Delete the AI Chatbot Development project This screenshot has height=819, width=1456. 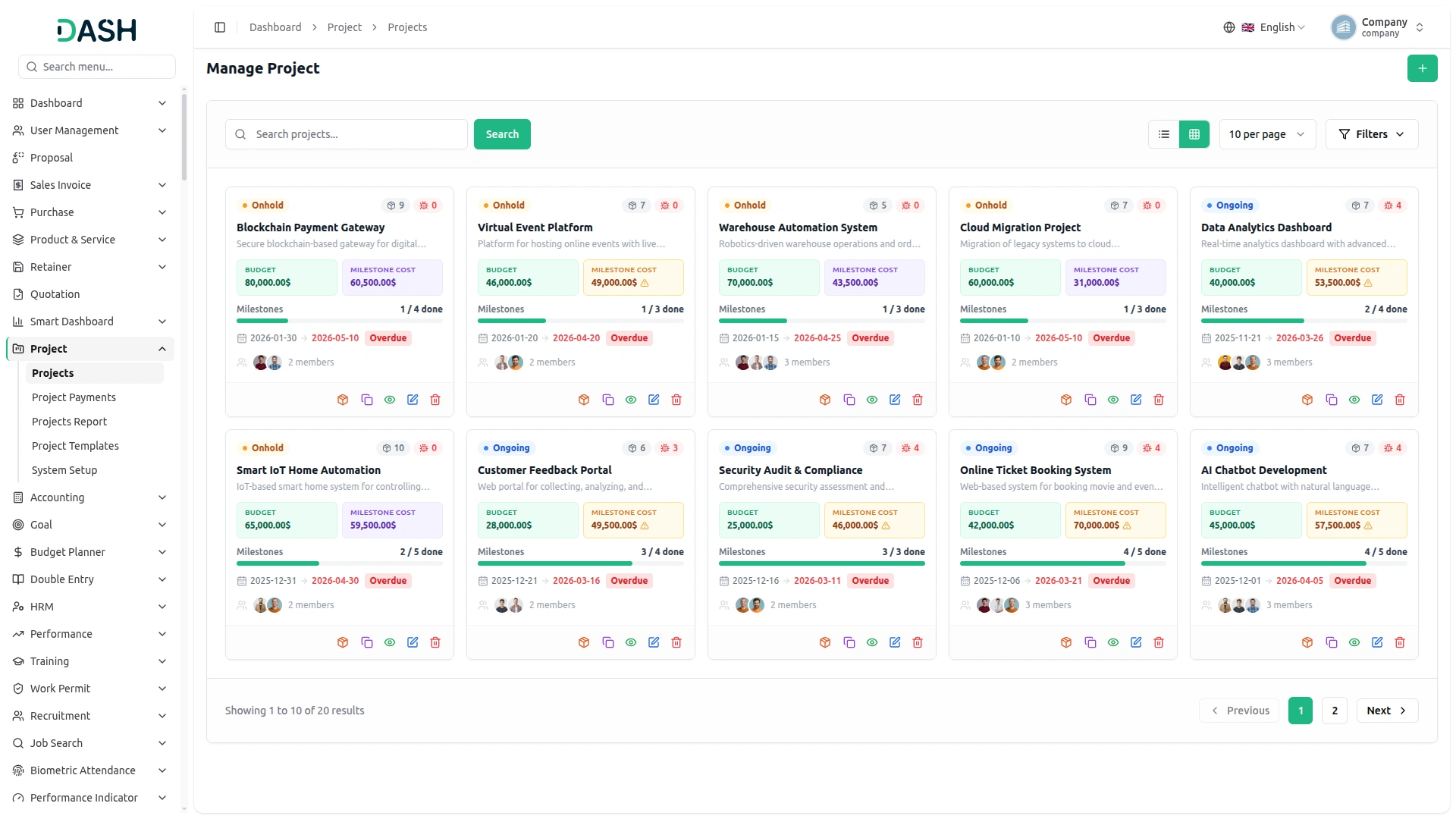click(x=1400, y=642)
